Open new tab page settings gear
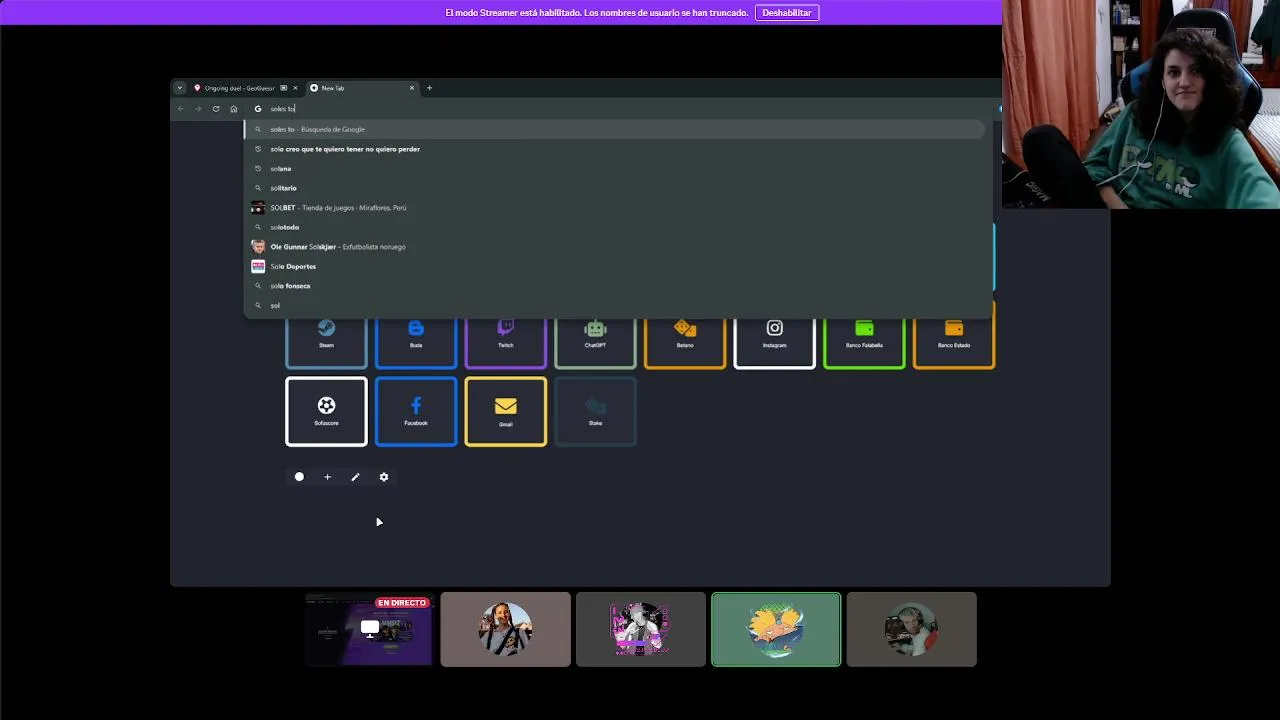This screenshot has width=1280, height=720. point(384,477)
